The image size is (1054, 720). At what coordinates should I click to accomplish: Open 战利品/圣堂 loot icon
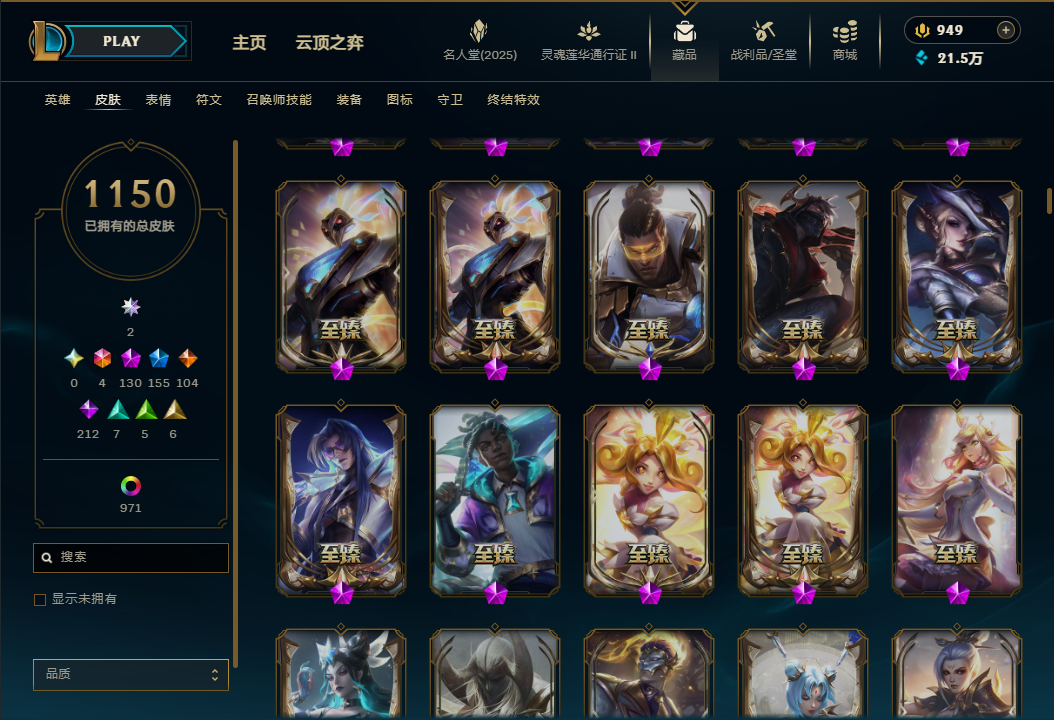[764, 31]
